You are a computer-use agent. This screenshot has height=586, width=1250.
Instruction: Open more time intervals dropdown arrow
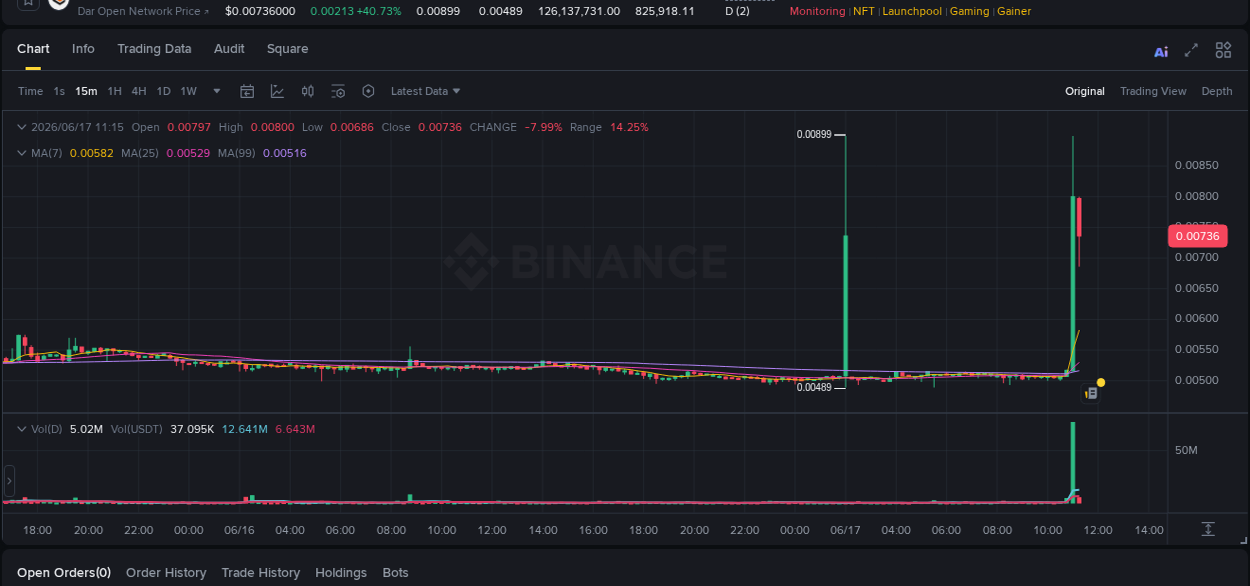tap(217, 91)
